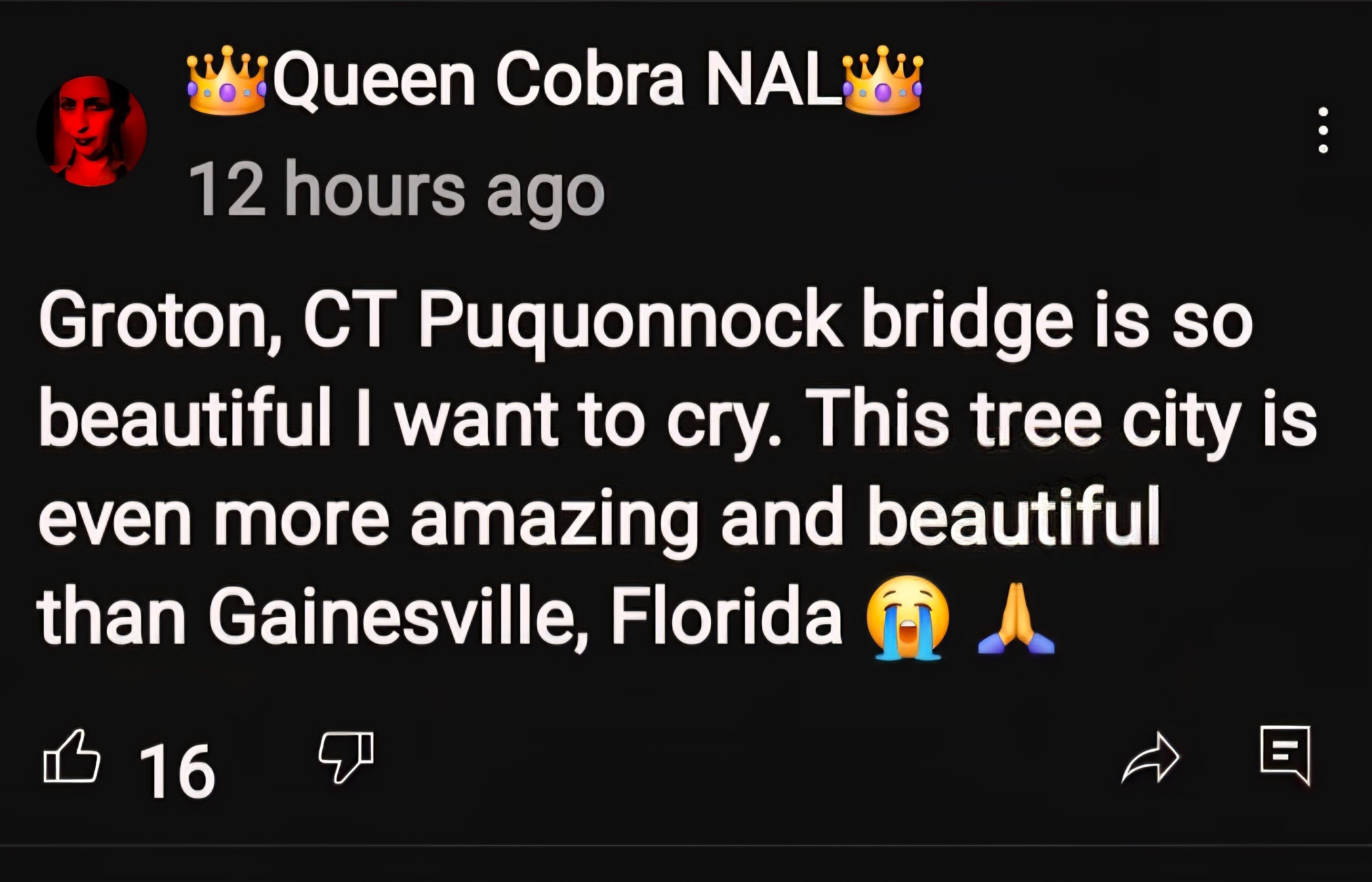Open Queen Cobra NAL's red profile avatar

tap(91, 131)
